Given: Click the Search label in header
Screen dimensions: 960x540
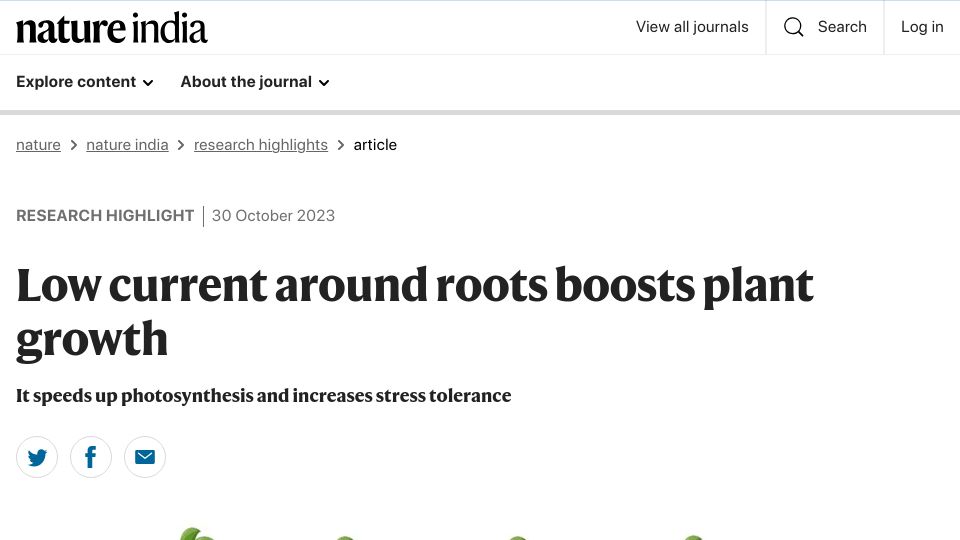Looking at the screenshot, I should [x=842, y=27].
